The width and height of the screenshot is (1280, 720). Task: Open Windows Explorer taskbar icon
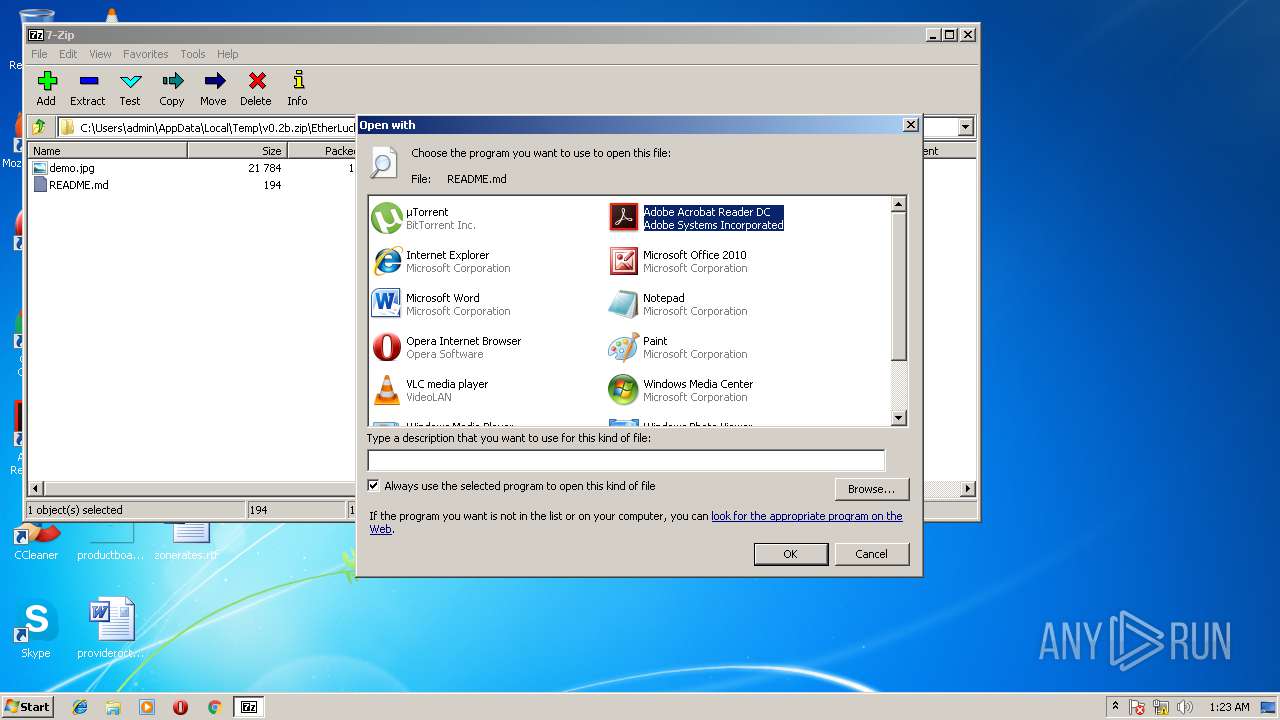[113, 707]
